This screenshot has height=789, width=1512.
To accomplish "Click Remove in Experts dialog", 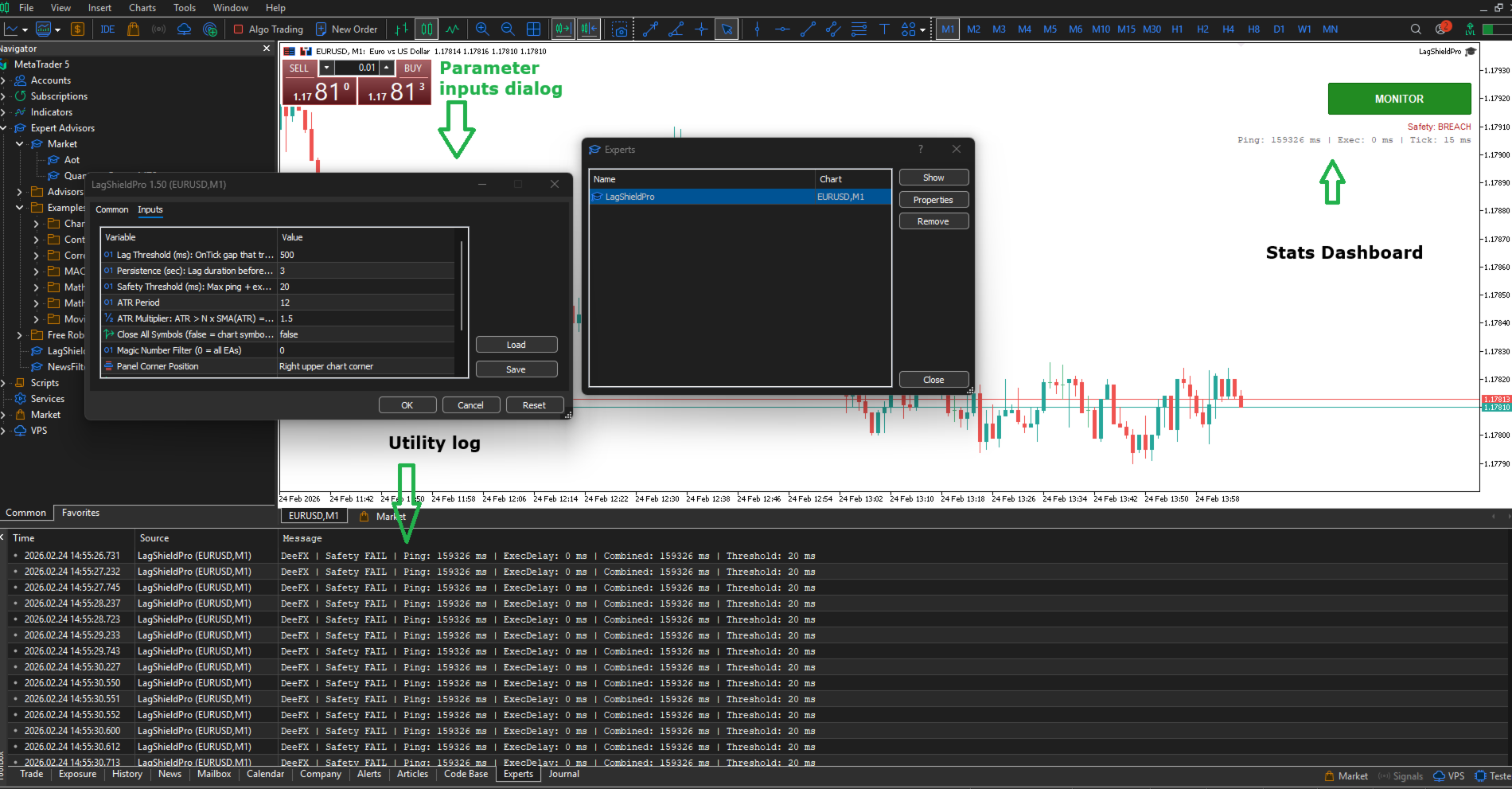I will pyautogui.click(x=933, y=221).
